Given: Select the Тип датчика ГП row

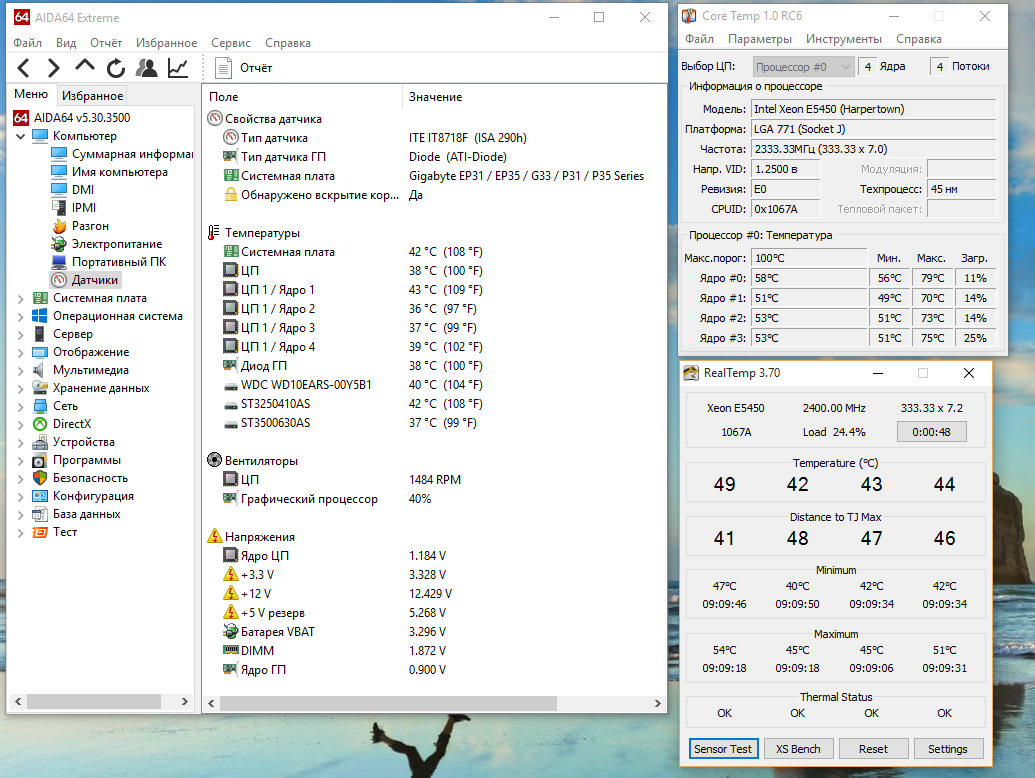Looking at the screenshot, I should click(x=436, y=157).
